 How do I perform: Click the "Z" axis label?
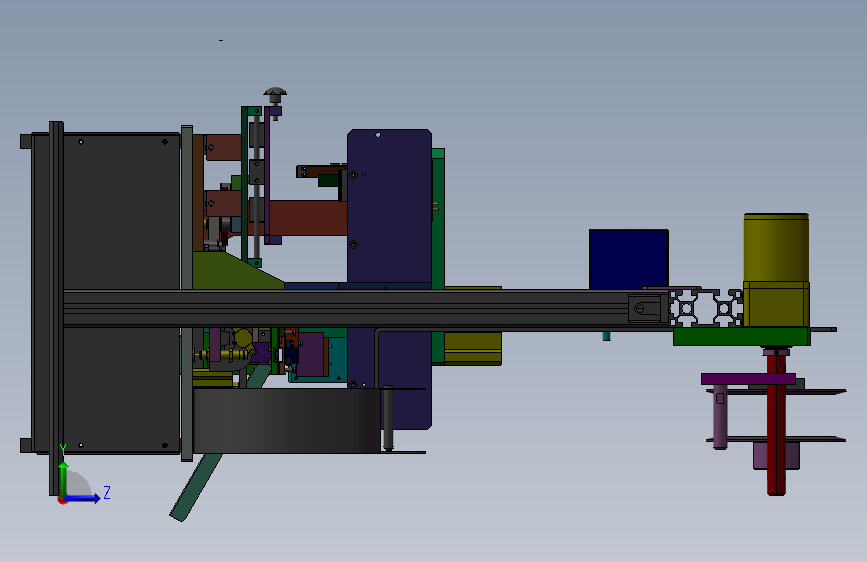(107, 492)
